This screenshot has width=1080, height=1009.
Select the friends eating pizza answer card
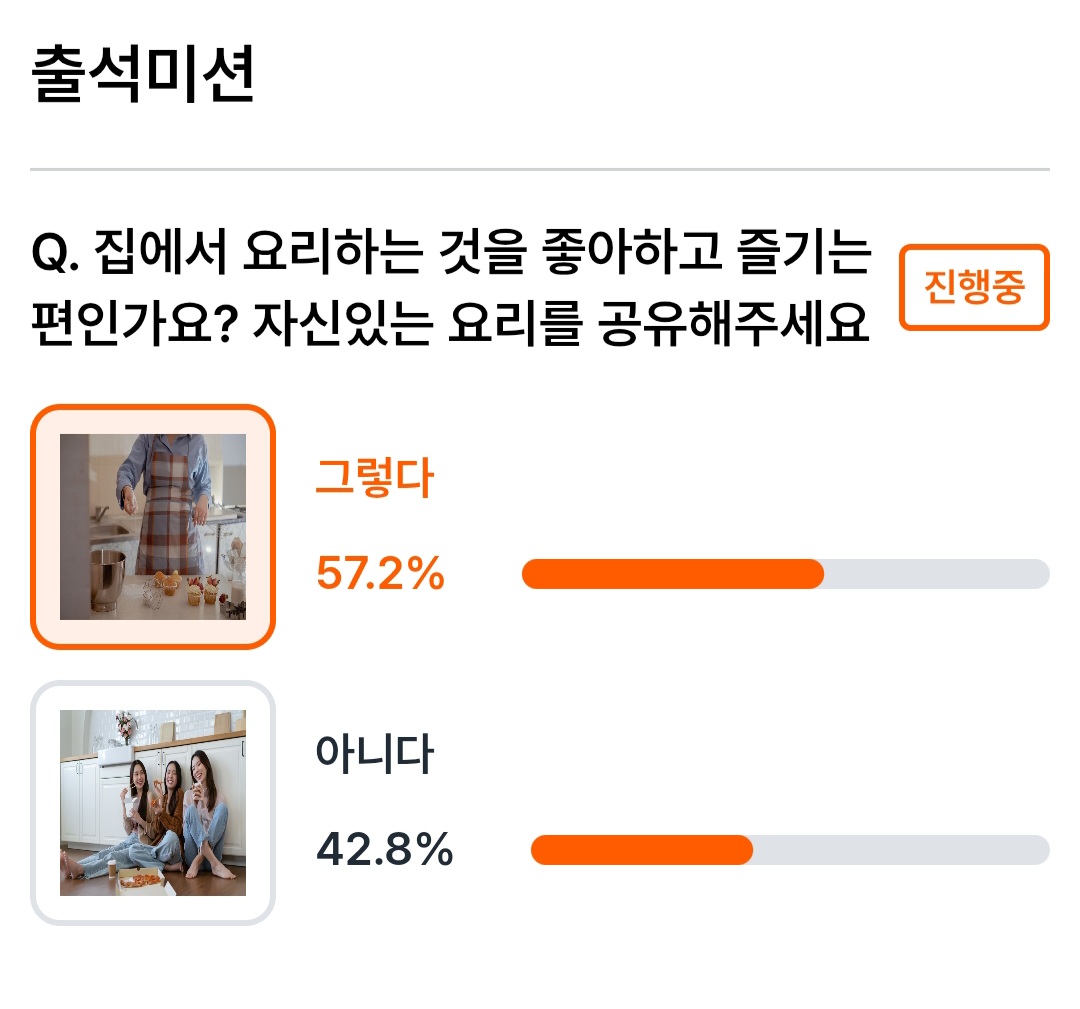point(153,803)
